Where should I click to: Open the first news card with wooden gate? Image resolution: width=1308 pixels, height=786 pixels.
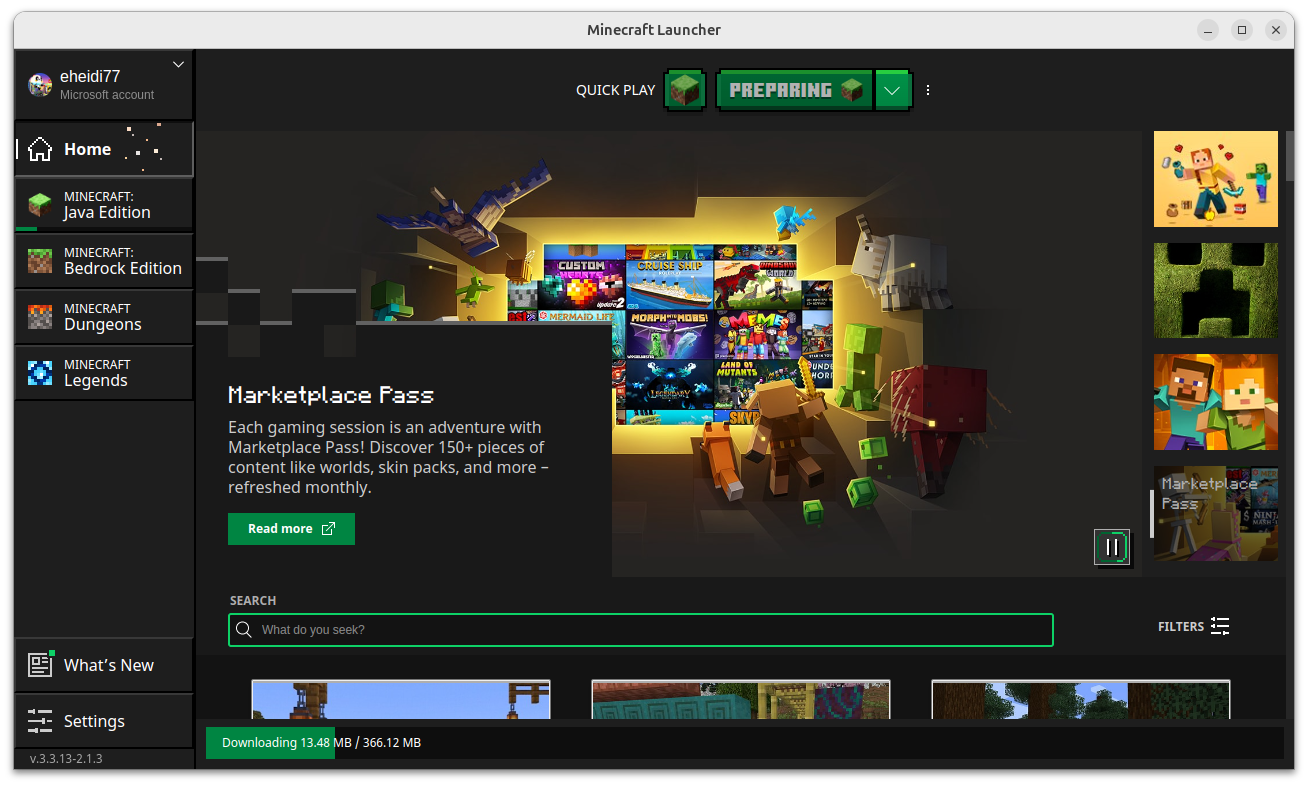[x=401, y=700]
